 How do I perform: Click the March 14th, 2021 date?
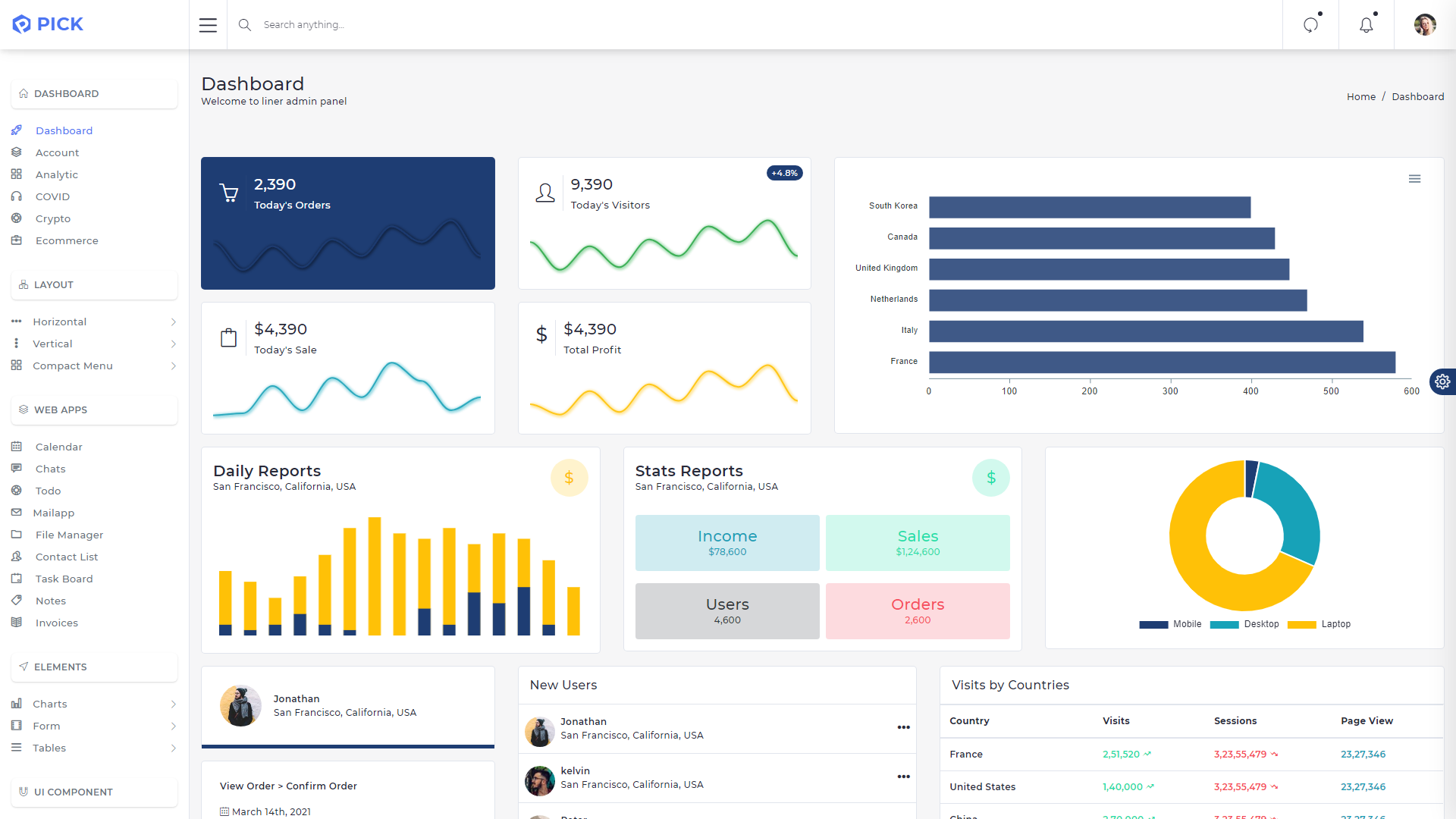pos(271,812)
